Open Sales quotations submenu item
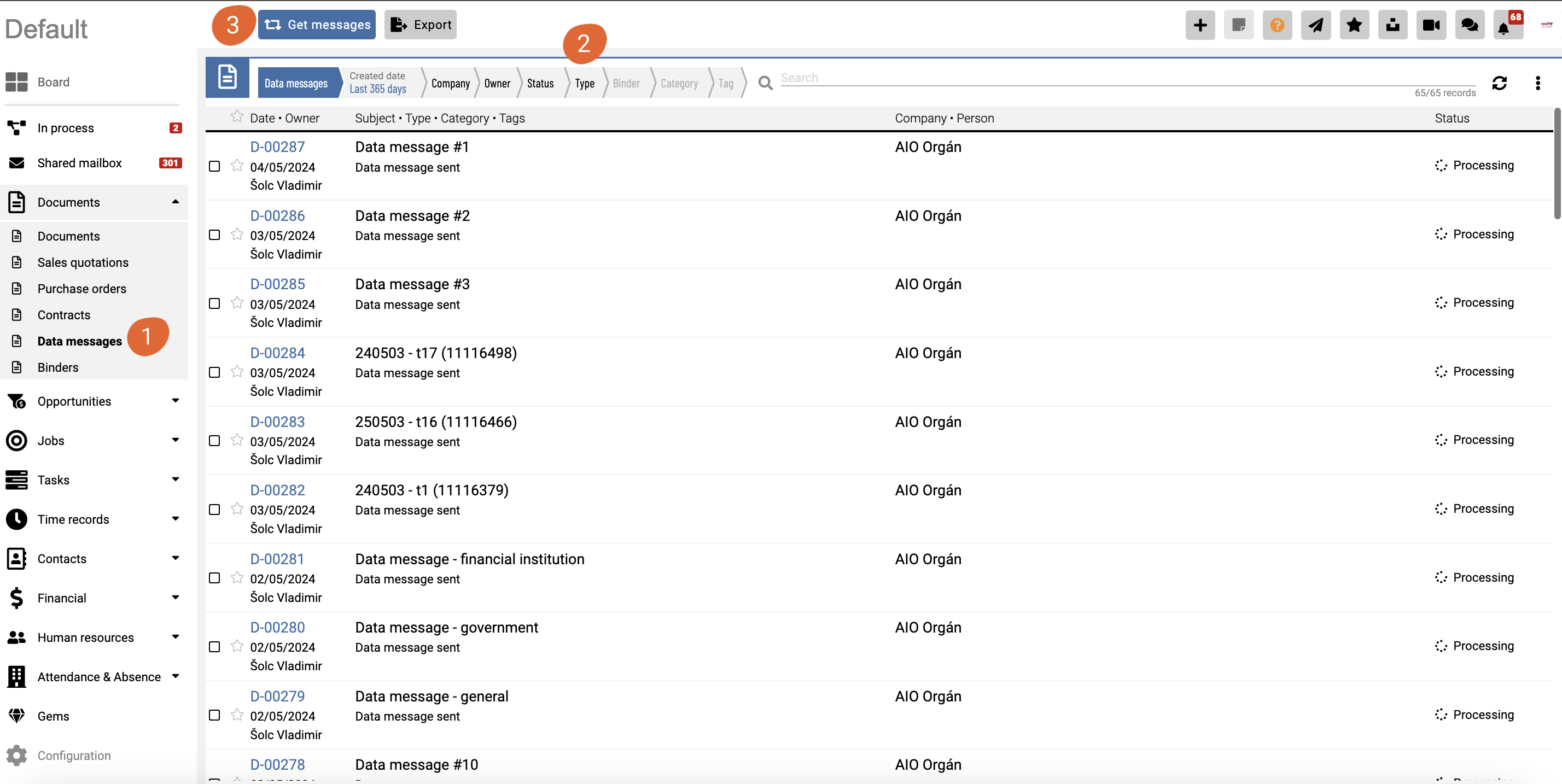Image resolution: width=1562 pixels, height=784 pixels. point(83,262)
